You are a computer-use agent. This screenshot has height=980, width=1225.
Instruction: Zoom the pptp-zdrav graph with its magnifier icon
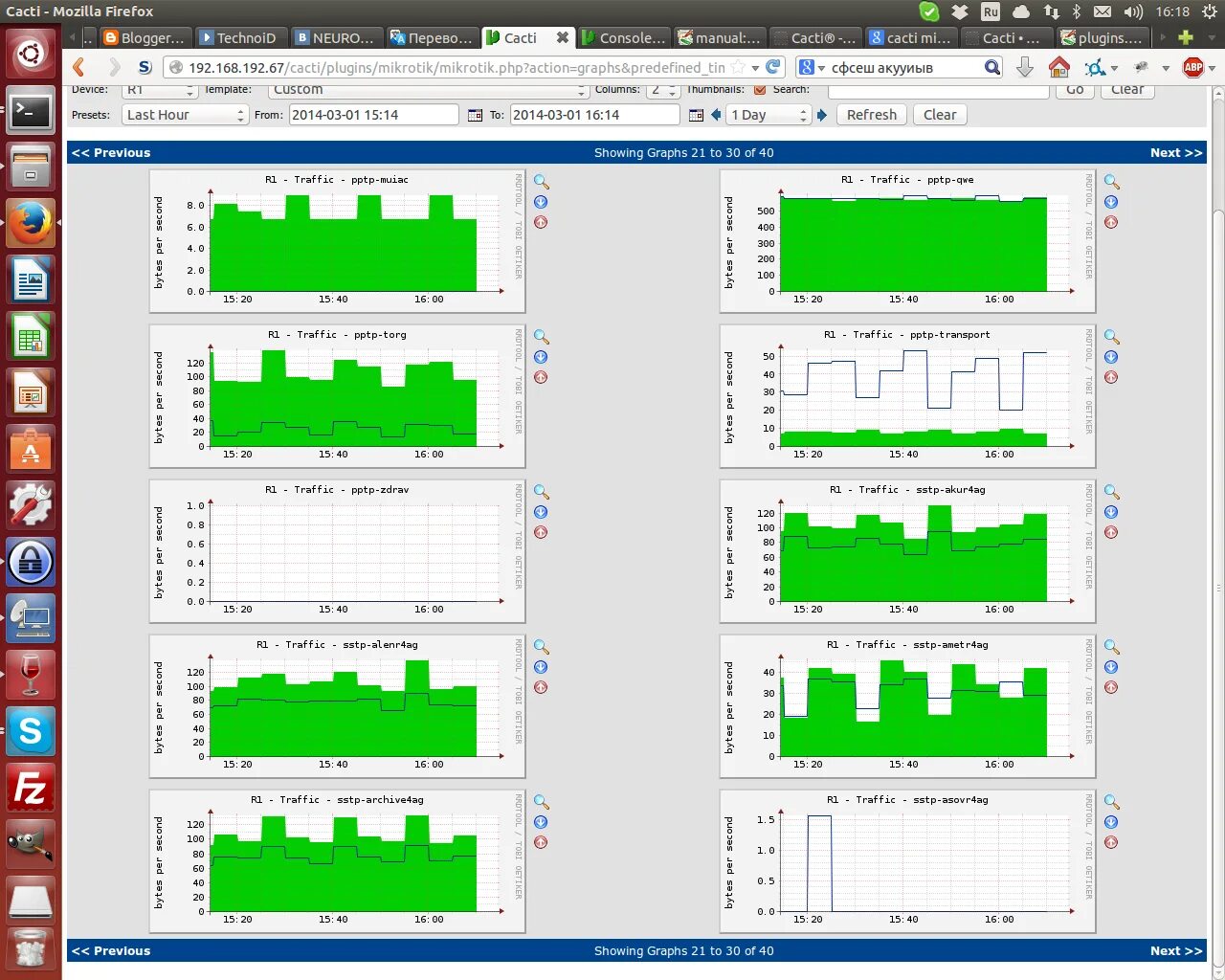click(542, 492)
